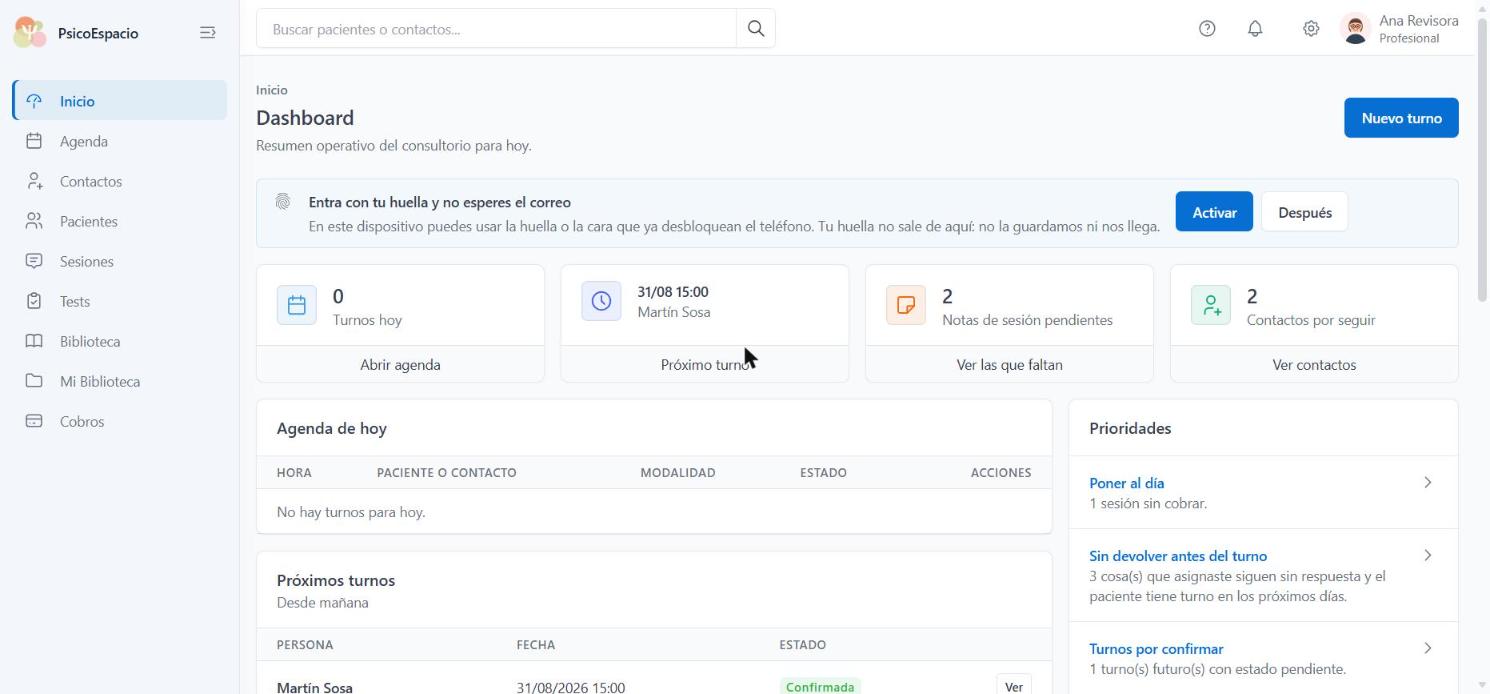
Task: Click the PACIENTE O CONTACTO column header
Action: pos(446,472)
